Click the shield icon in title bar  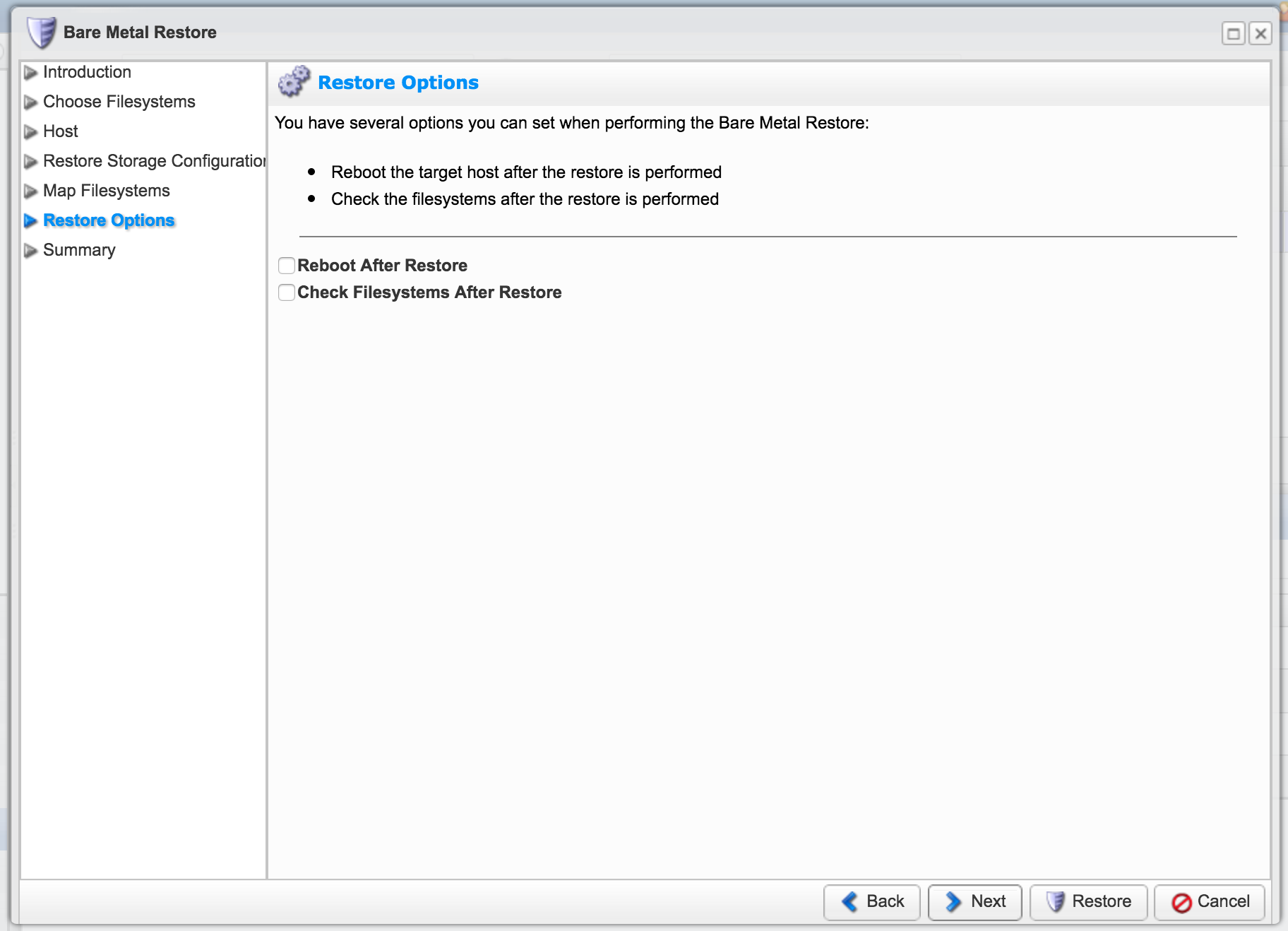(41, 32)
